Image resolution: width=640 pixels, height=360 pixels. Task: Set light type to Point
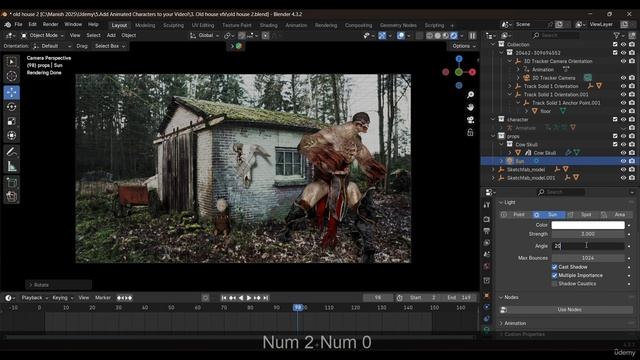pyautogui.click(x=515, y=215)
